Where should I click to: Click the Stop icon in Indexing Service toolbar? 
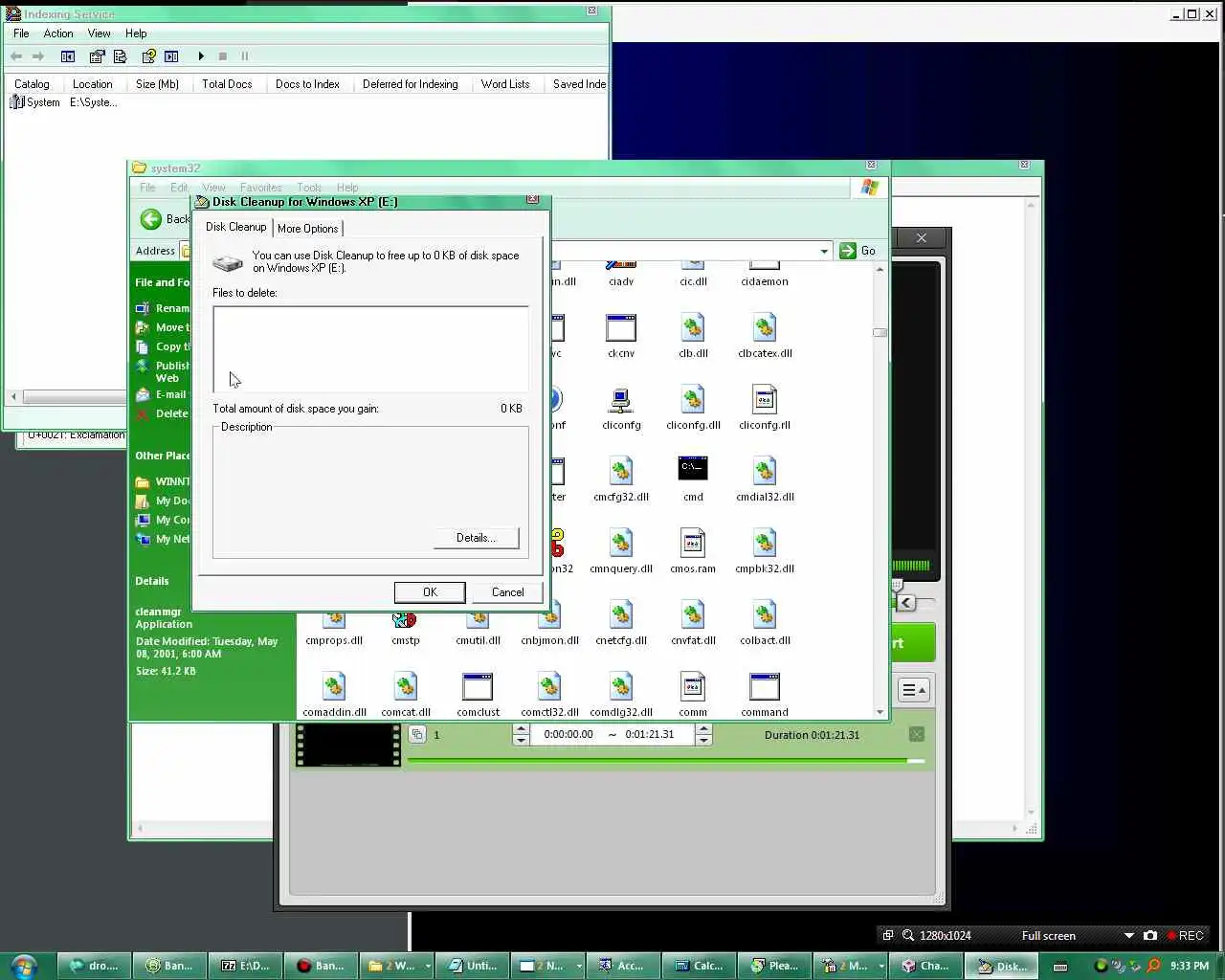coord(223,56)
